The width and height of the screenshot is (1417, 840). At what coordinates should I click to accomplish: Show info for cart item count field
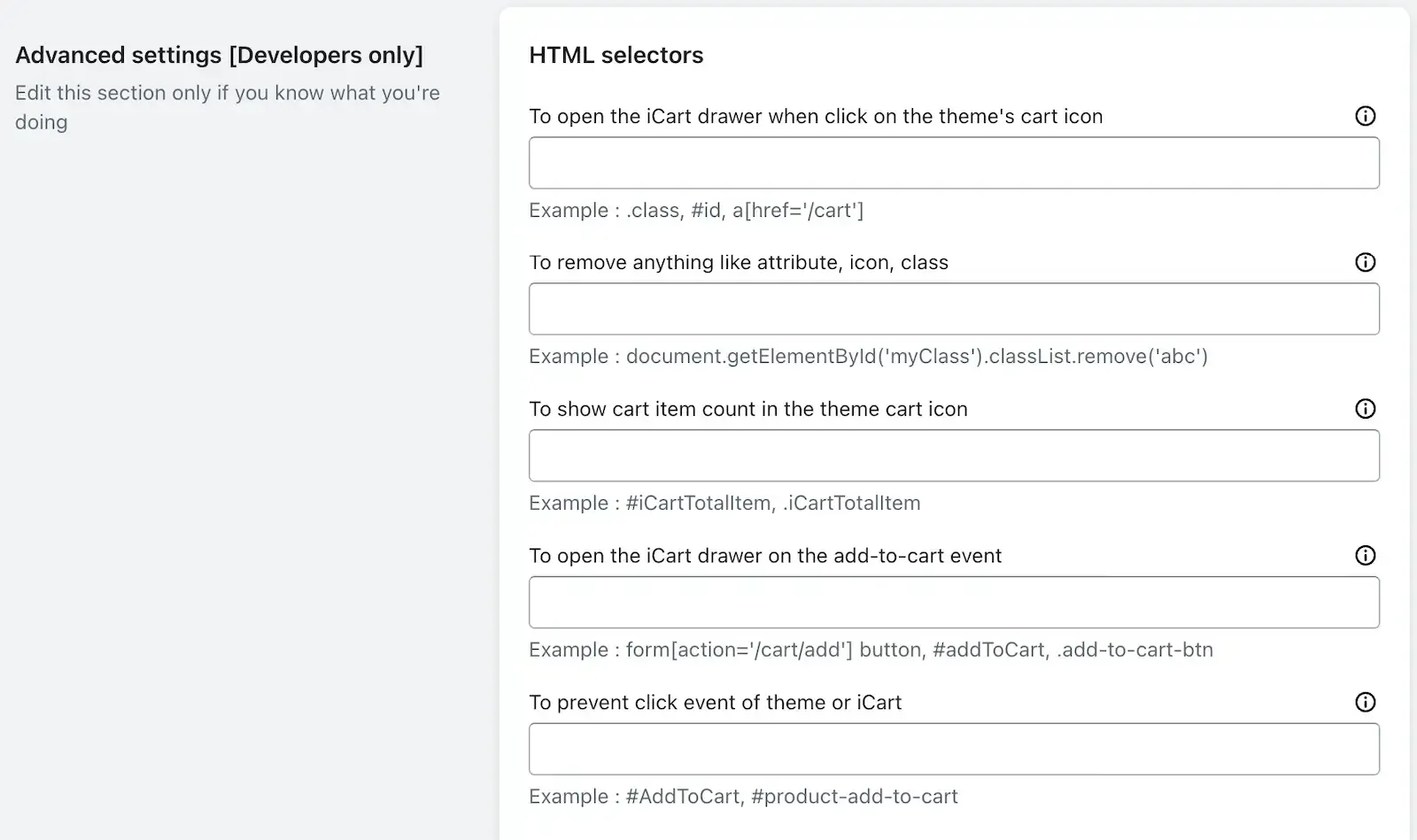click(x=1365, y=409)
